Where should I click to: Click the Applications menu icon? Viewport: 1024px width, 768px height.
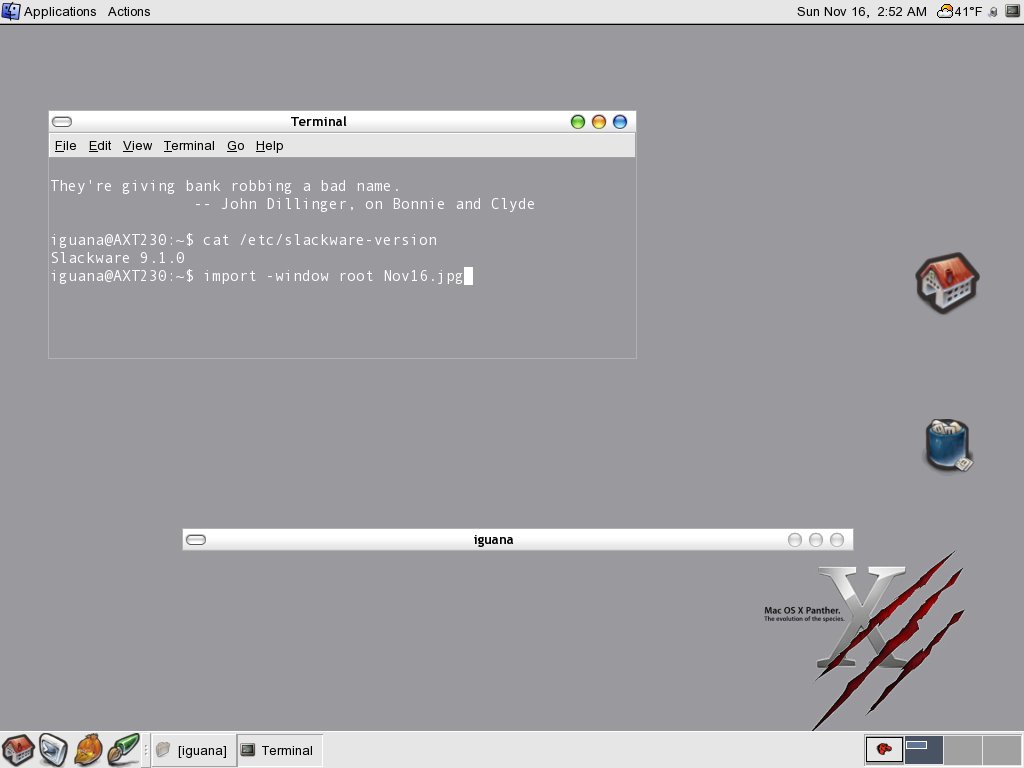[x=11, y=12]
